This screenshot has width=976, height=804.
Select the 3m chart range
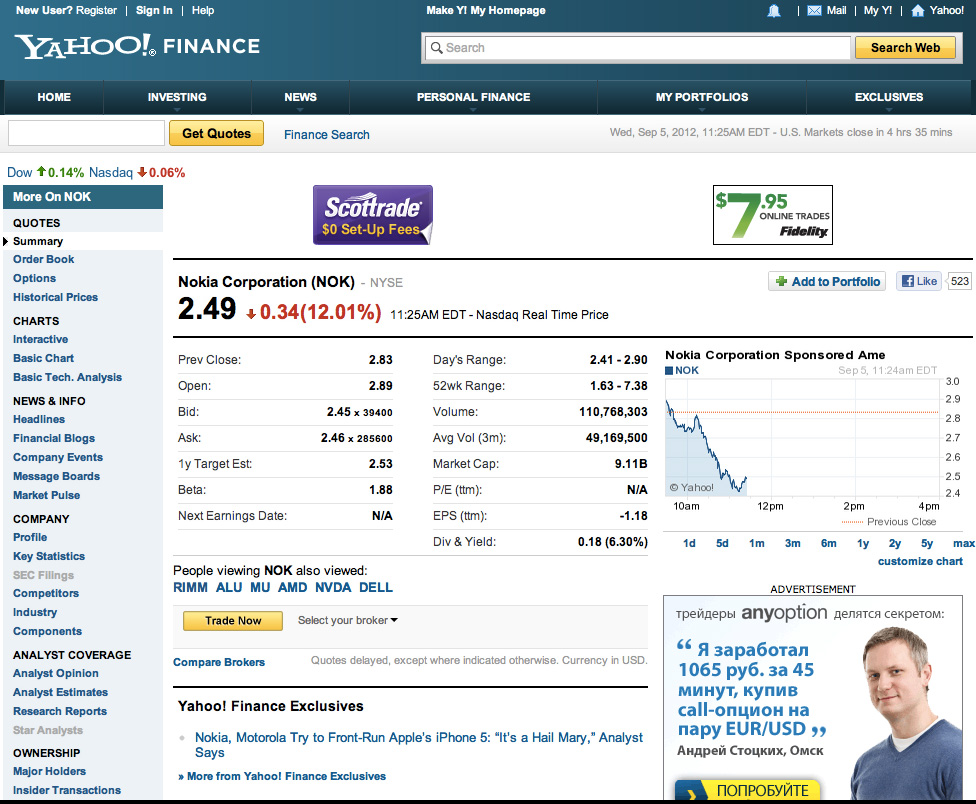(792, 543)
